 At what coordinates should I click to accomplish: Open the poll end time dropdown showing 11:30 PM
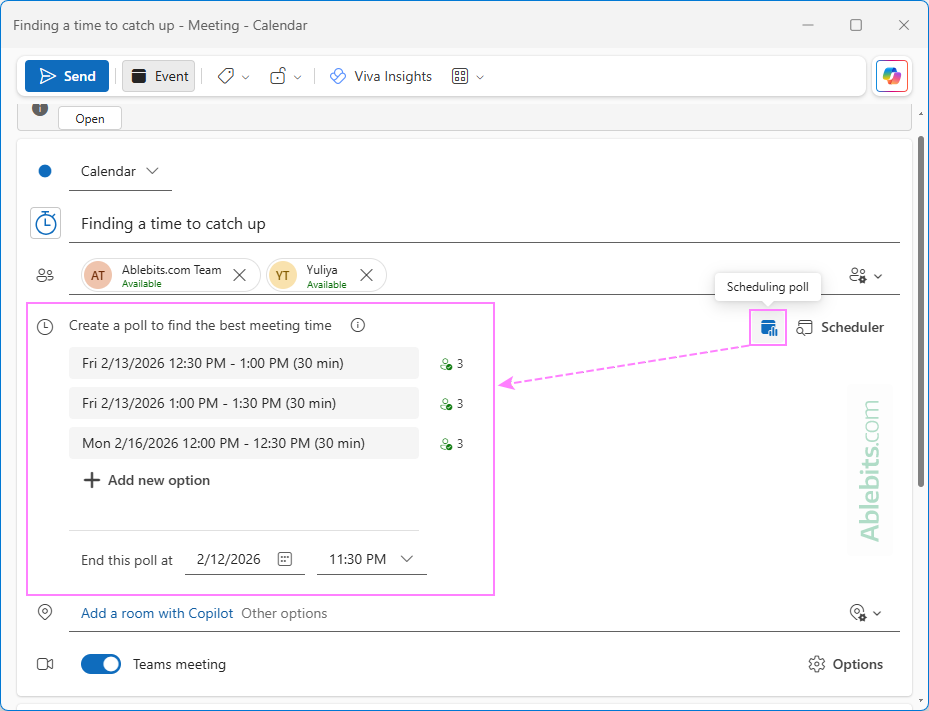point(407,559)
